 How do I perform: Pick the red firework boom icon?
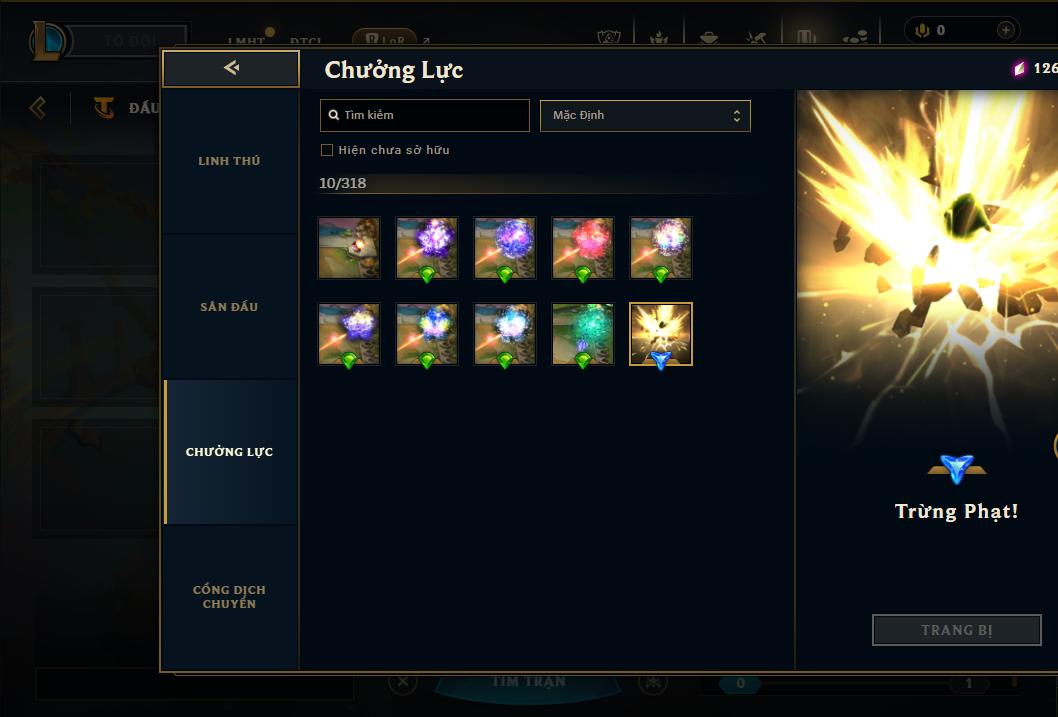(x=582, y=248)
